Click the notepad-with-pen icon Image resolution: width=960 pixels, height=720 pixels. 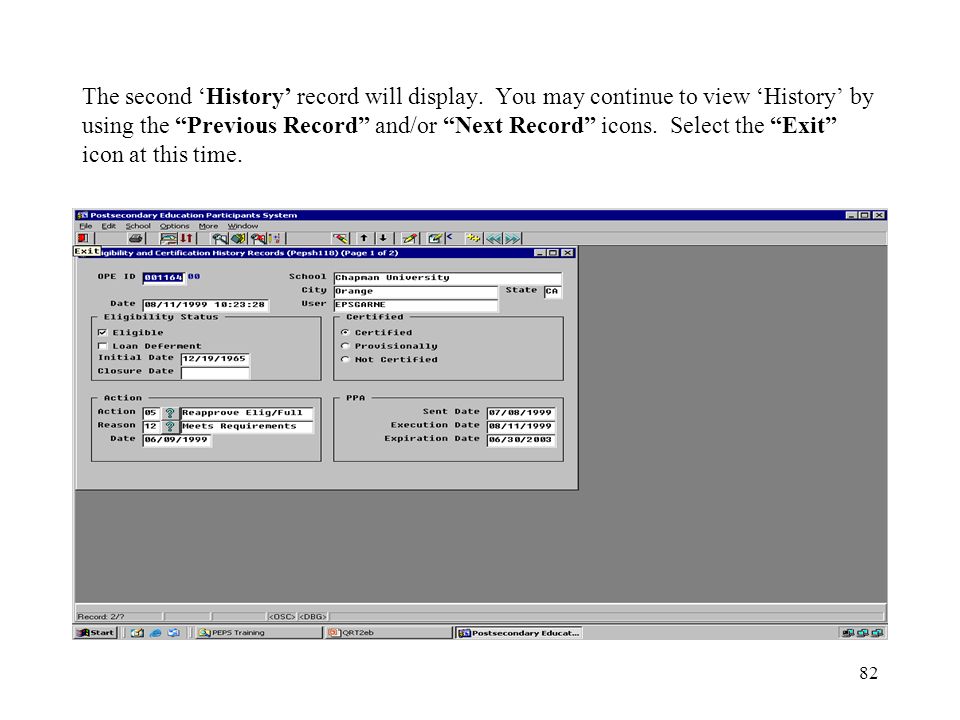pos(435,238)
